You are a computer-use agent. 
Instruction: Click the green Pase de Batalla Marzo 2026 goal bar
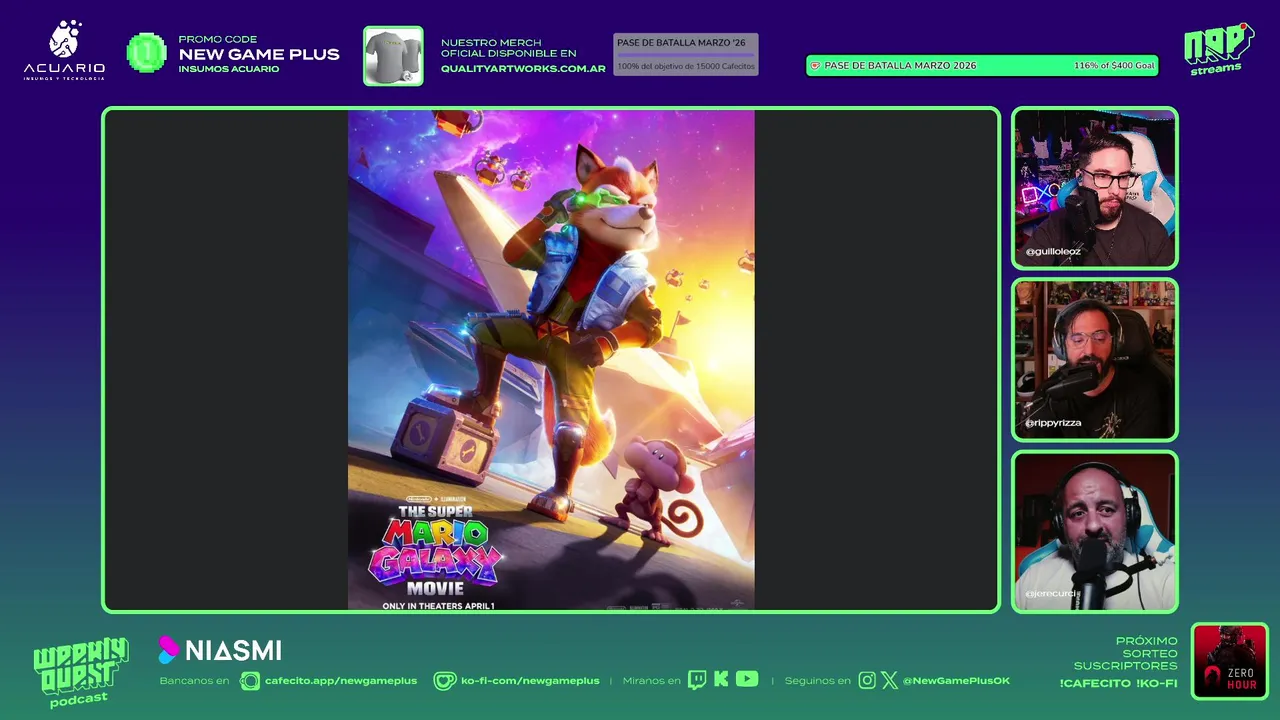point(982,65)
